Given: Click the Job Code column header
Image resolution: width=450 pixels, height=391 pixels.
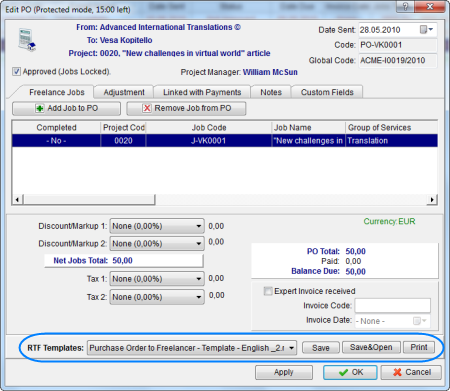Looking at the screenshot, I should (x=209, y=128).
